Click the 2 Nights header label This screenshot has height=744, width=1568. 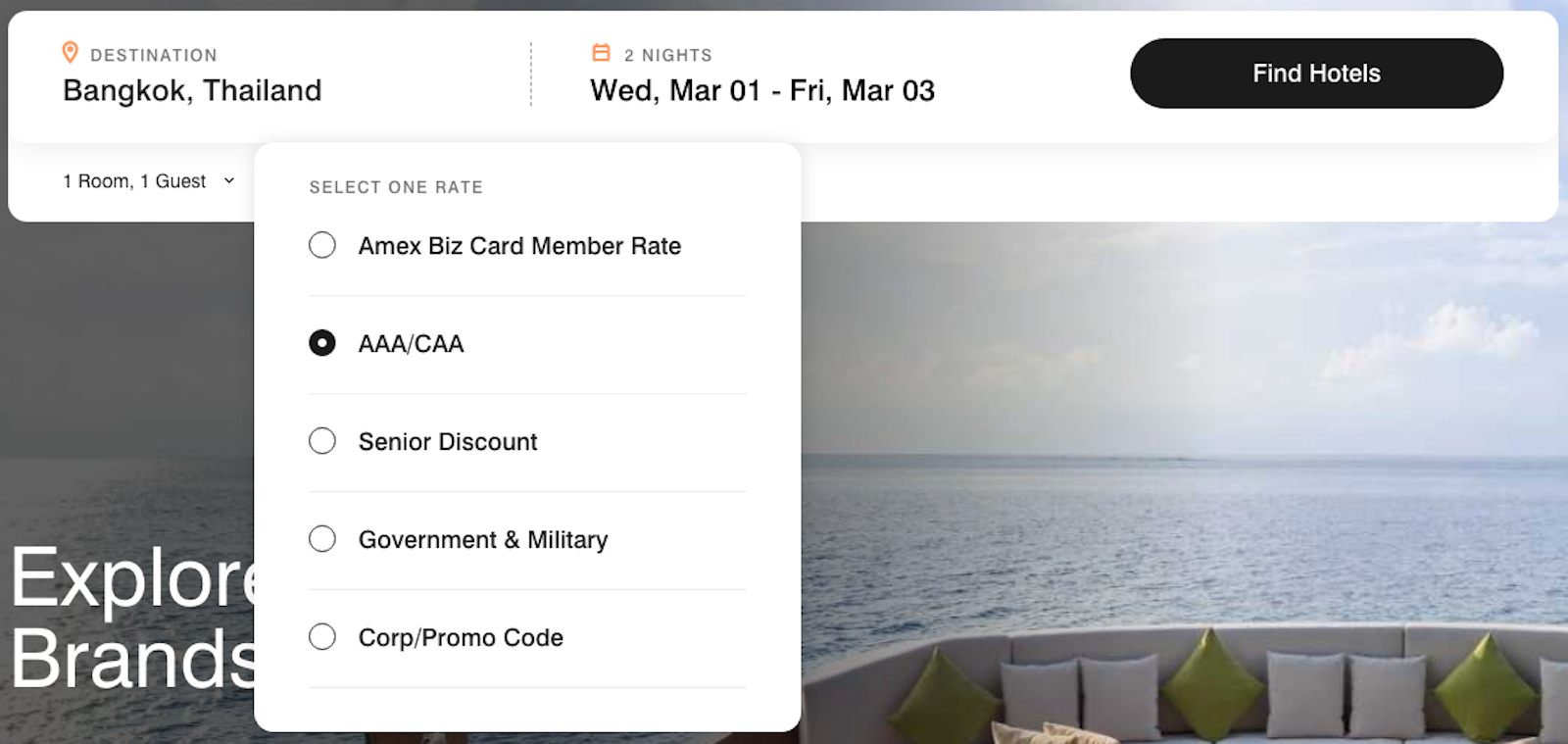[668, 55]
